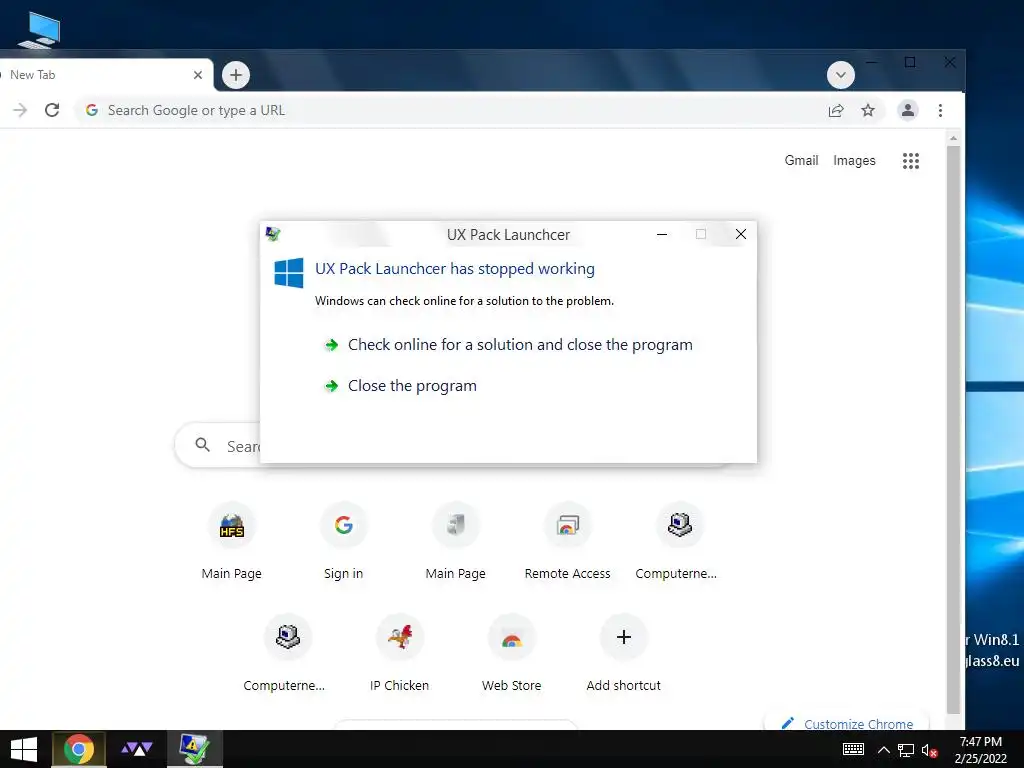Screen dimensions: 1024x768
Task: Open the Windows Start button
Action: click(24, 749)
